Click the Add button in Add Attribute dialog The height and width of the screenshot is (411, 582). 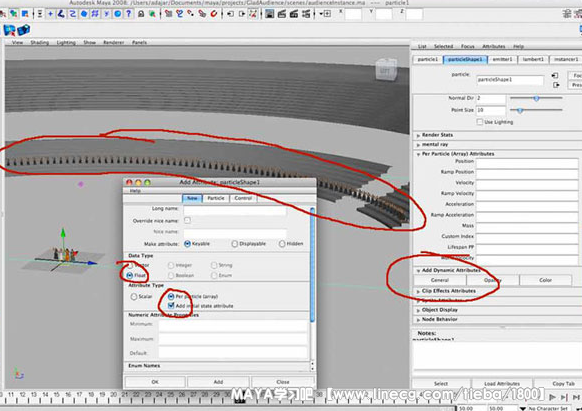pyautogui.click(x=218, y=382)
